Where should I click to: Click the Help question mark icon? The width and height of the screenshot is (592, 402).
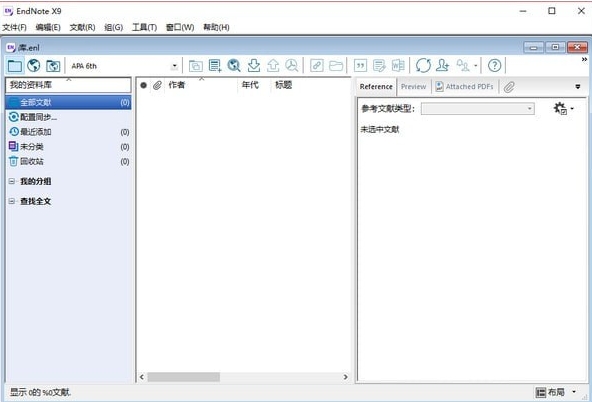(x=495, y=66)
